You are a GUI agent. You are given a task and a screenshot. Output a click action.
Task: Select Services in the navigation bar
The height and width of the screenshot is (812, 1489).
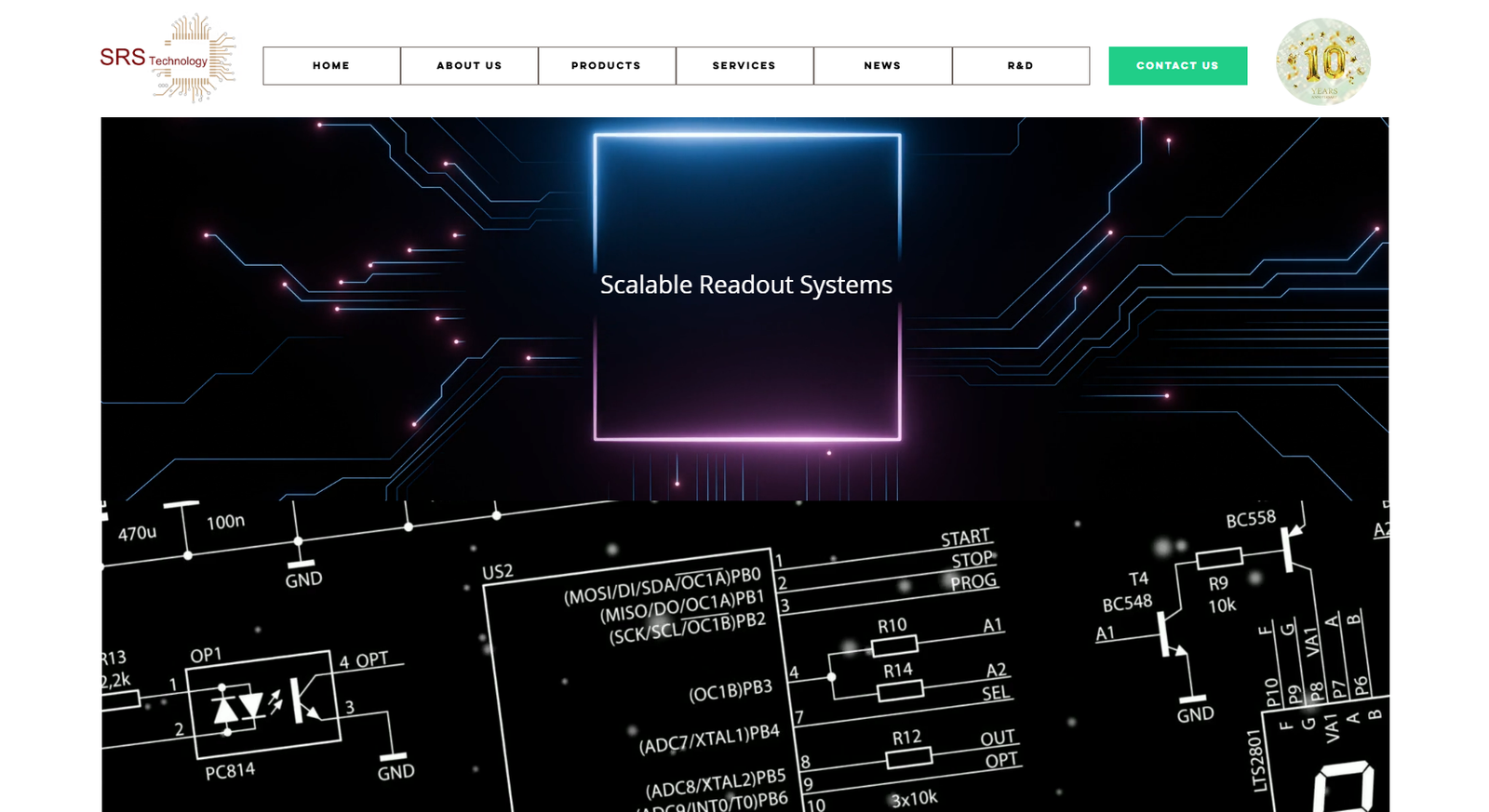(744, 66)
